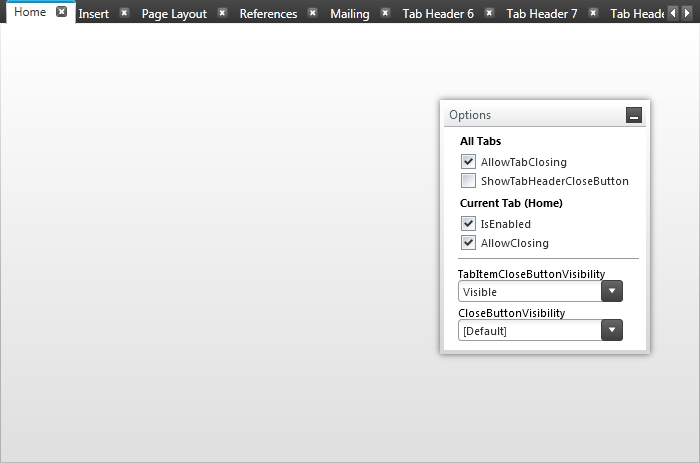Image resolution: width=700 pixels, height=463 pixels.
Task: Open the CloseButtonVisibility dropdown arrow
Action: 612,330
